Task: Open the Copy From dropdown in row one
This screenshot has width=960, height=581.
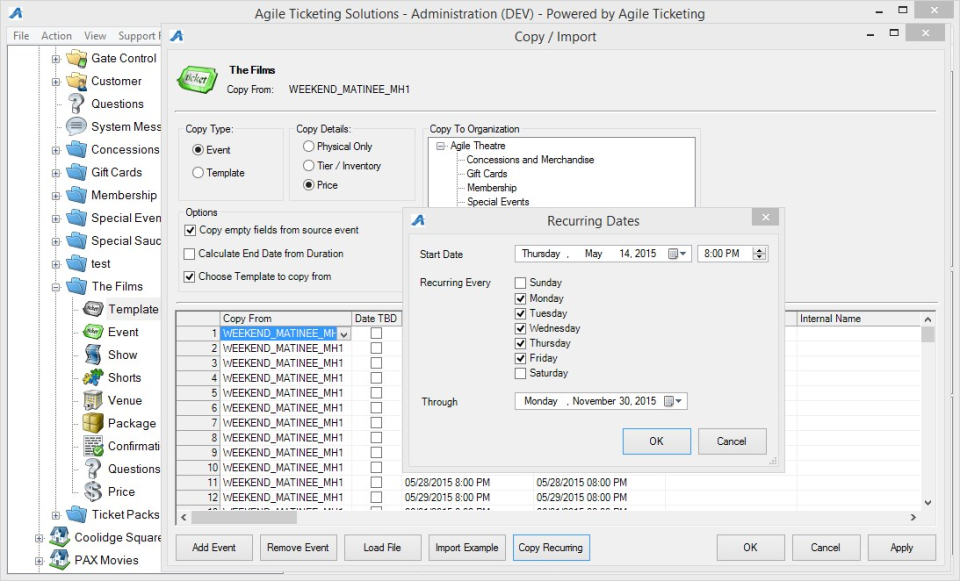Action: pyautogui.click(x=345, y=331)
